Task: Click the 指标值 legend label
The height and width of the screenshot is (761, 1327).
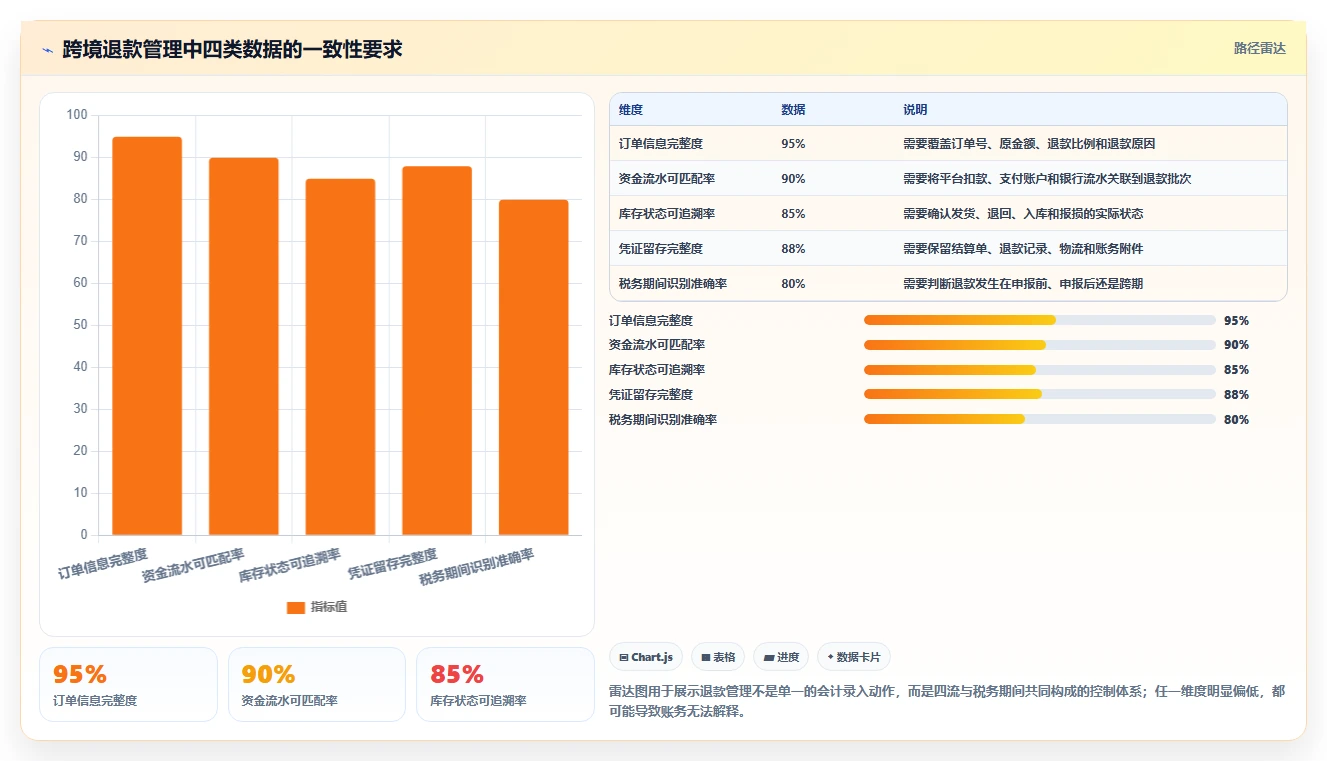Action: [x=329, y=607]
